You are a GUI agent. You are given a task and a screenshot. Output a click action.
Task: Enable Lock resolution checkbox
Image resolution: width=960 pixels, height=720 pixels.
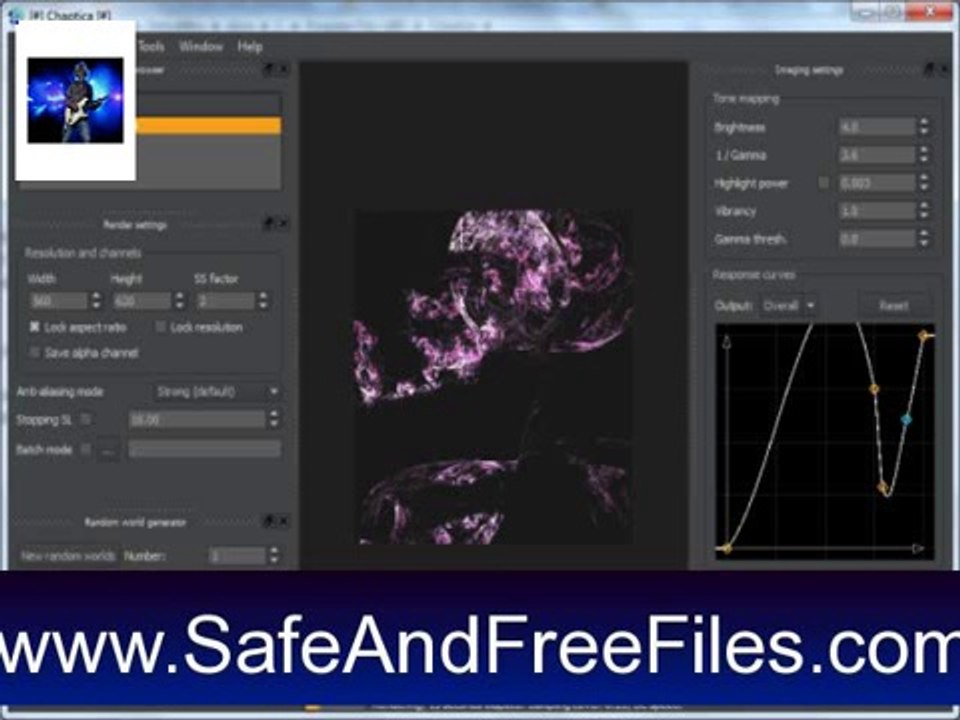tap(160, 327)
